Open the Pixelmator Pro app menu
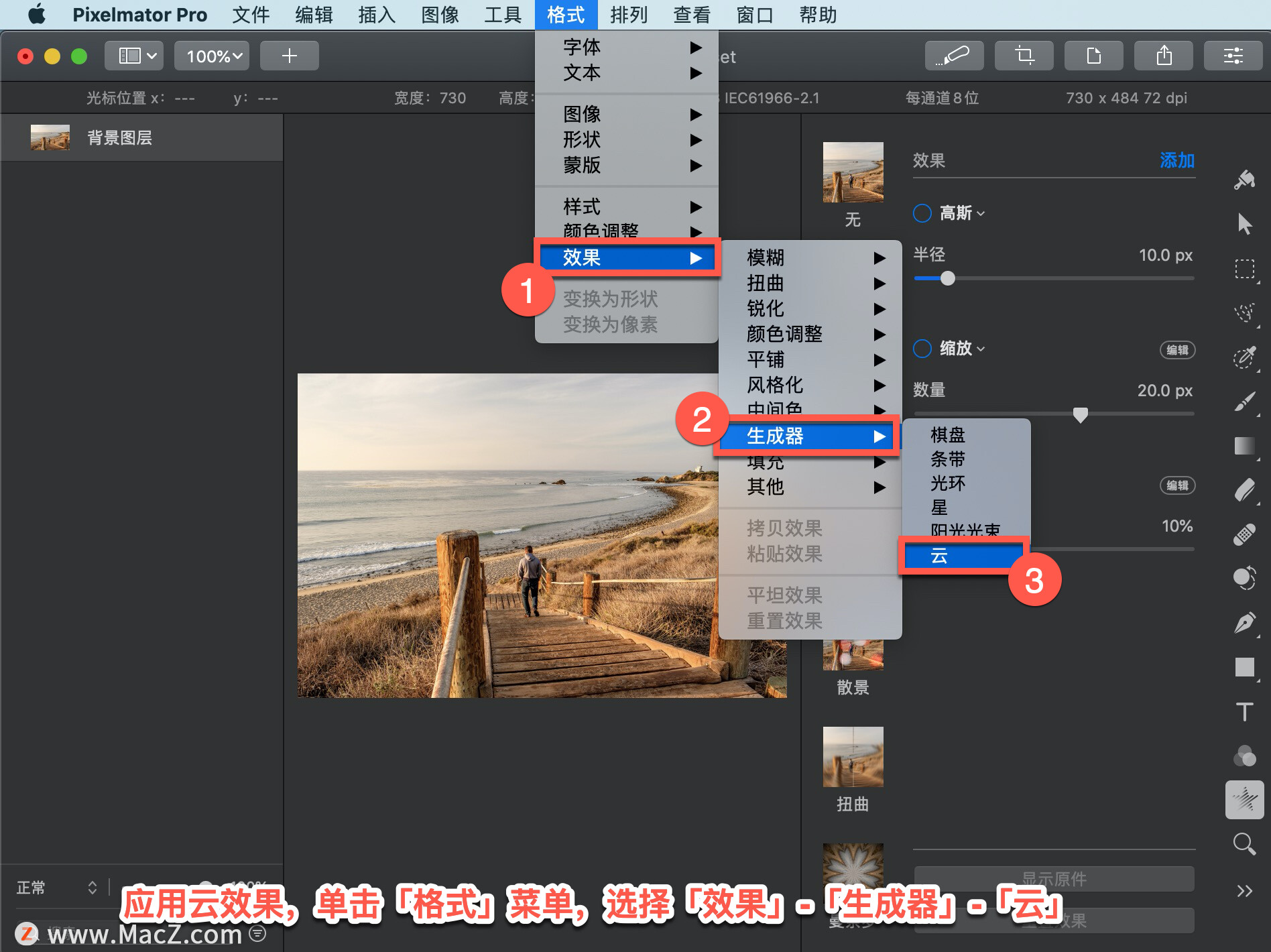The image size is (1271, 952). click(x=139, y=15)
